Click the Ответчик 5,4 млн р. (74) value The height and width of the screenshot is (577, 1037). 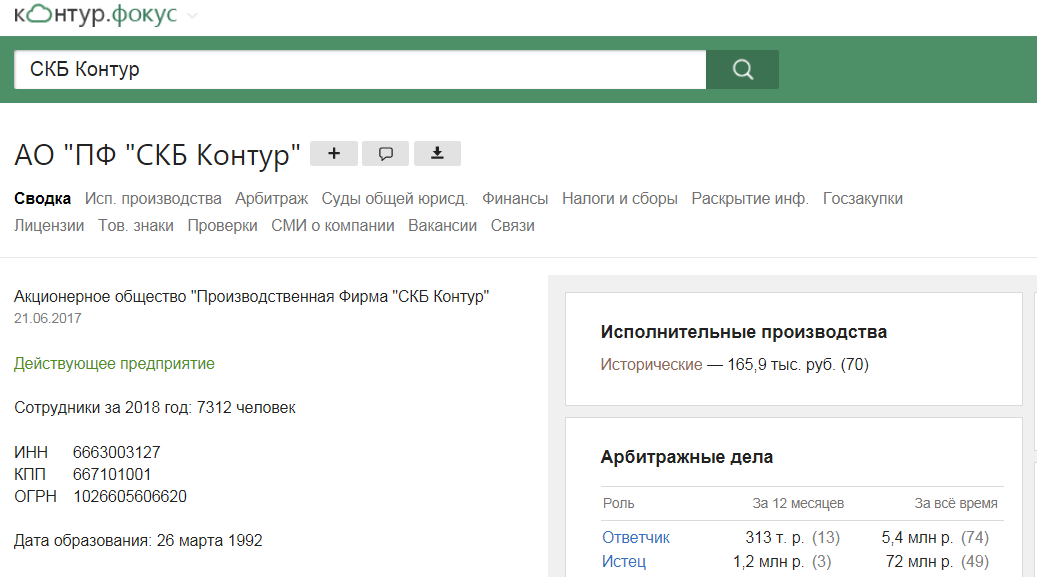(935, 537)
